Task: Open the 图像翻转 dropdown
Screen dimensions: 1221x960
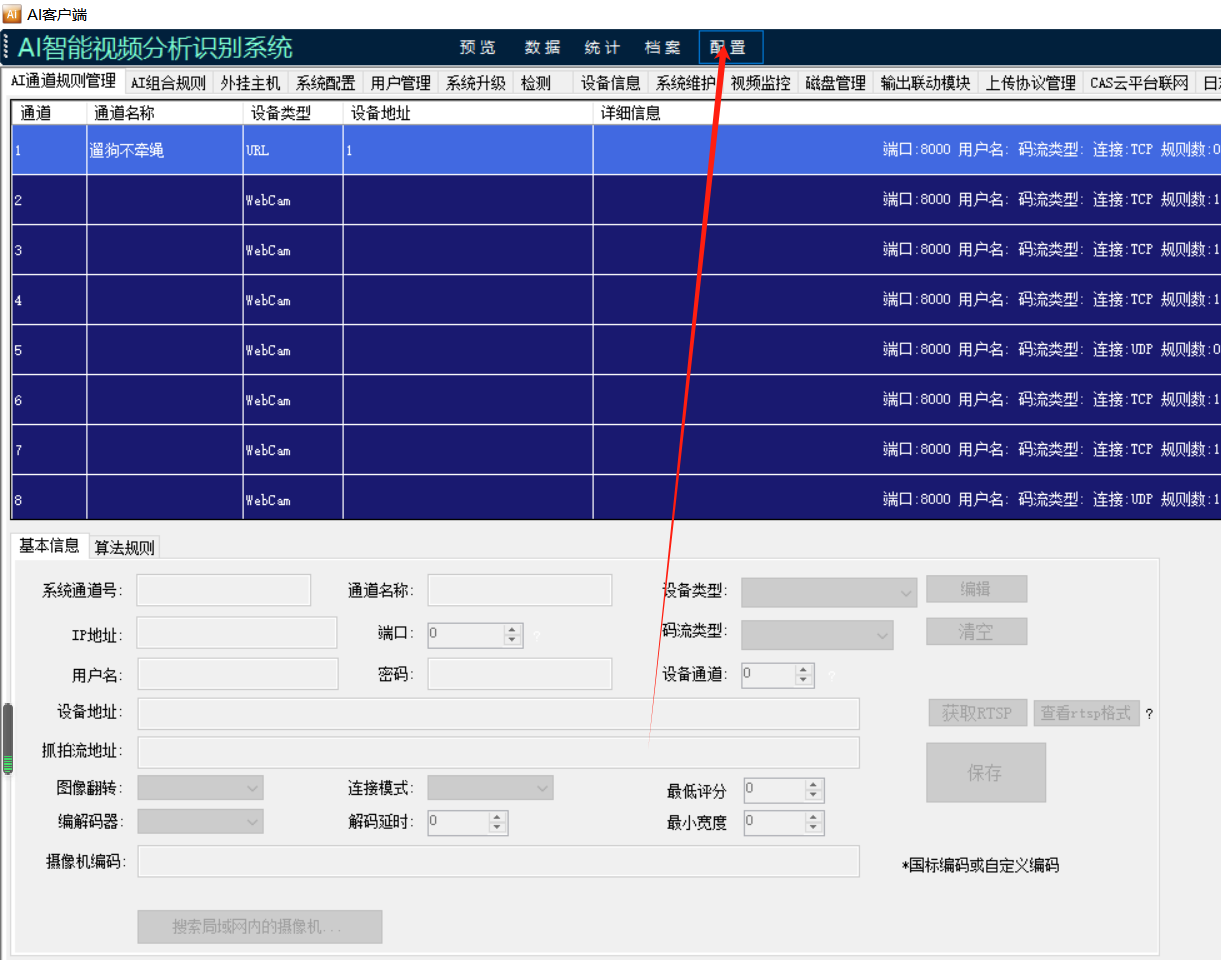Action: [200, 788]
